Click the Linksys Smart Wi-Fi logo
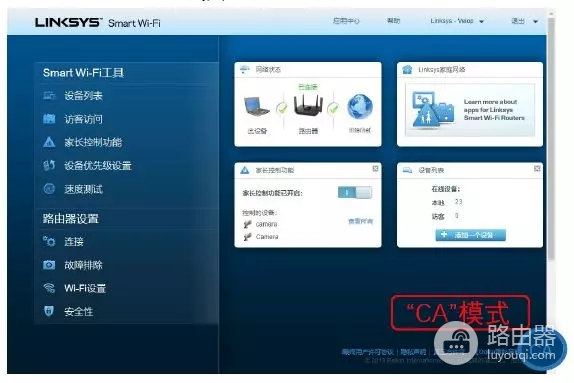Image resolution: width=574 pixels, height=383 pixels. tap(98, 22)
